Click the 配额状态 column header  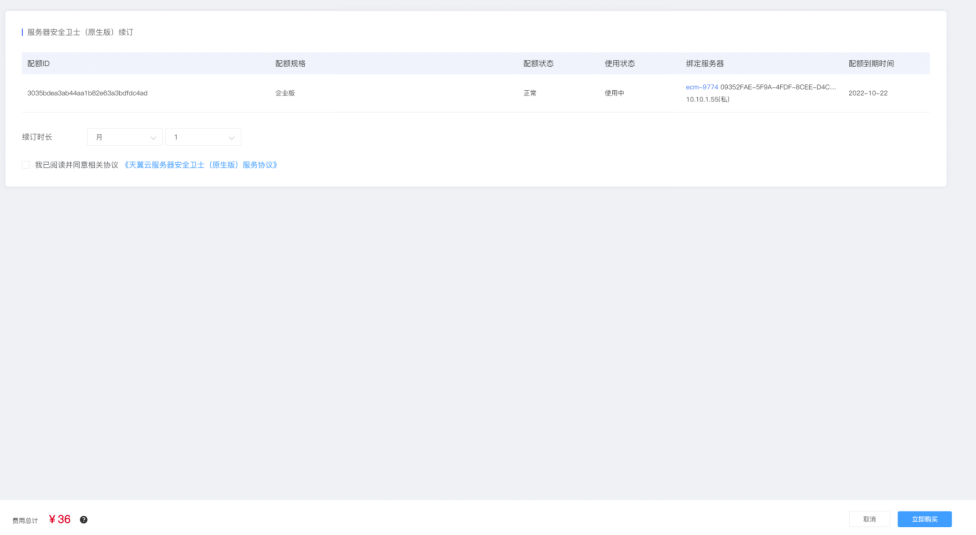pyautogui.click(x=538, y=63)
